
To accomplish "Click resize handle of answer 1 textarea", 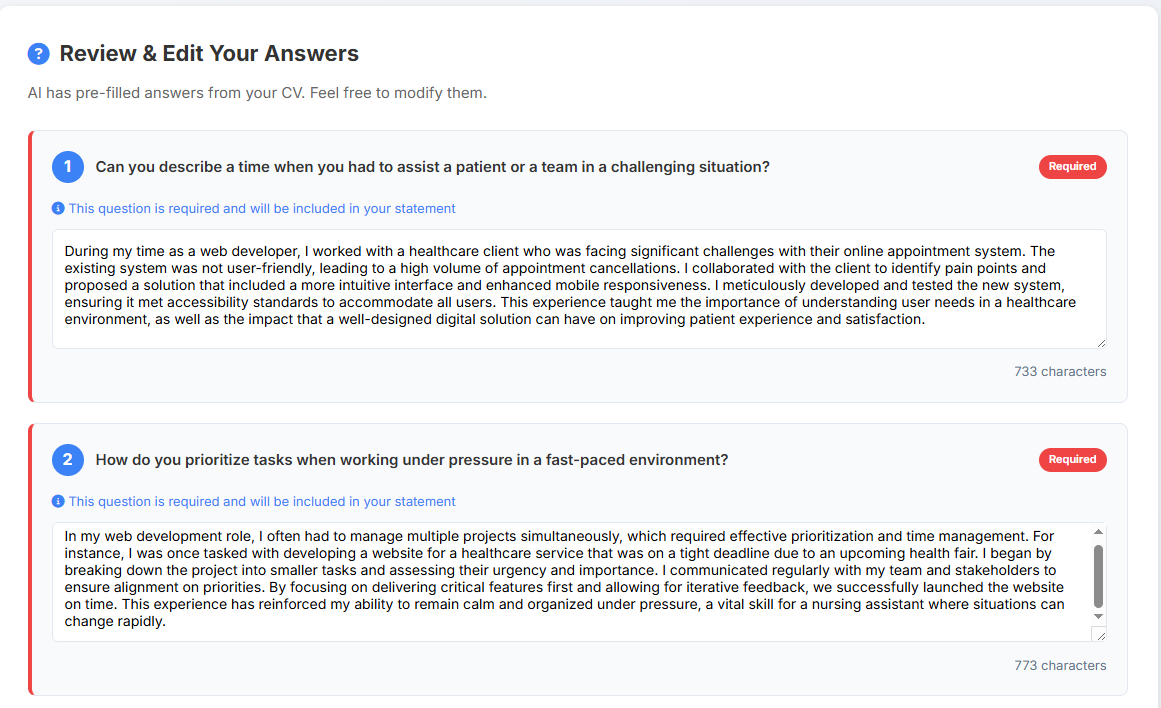I will pos(1101,343).
